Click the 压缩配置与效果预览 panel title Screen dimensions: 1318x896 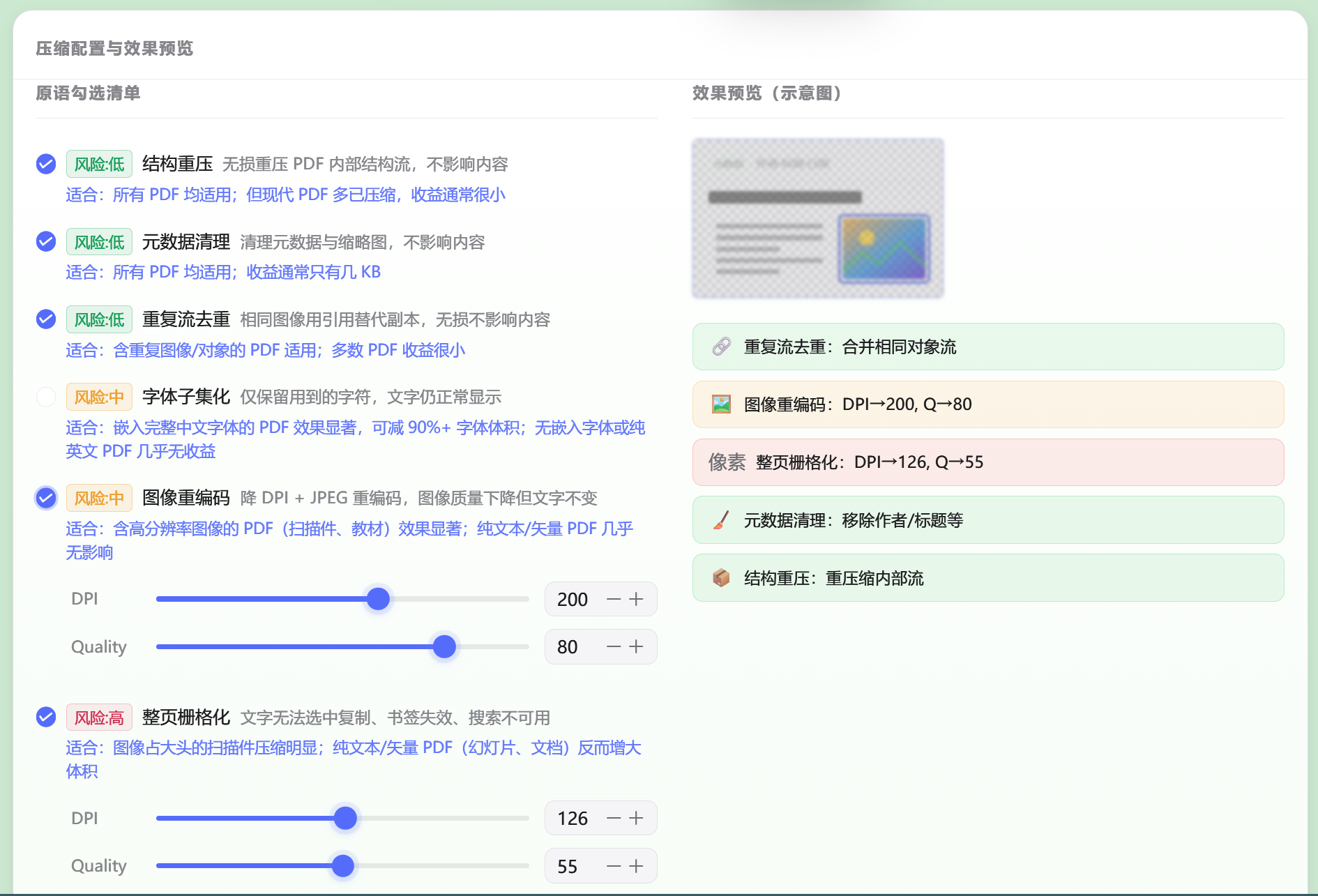point(114,48)
